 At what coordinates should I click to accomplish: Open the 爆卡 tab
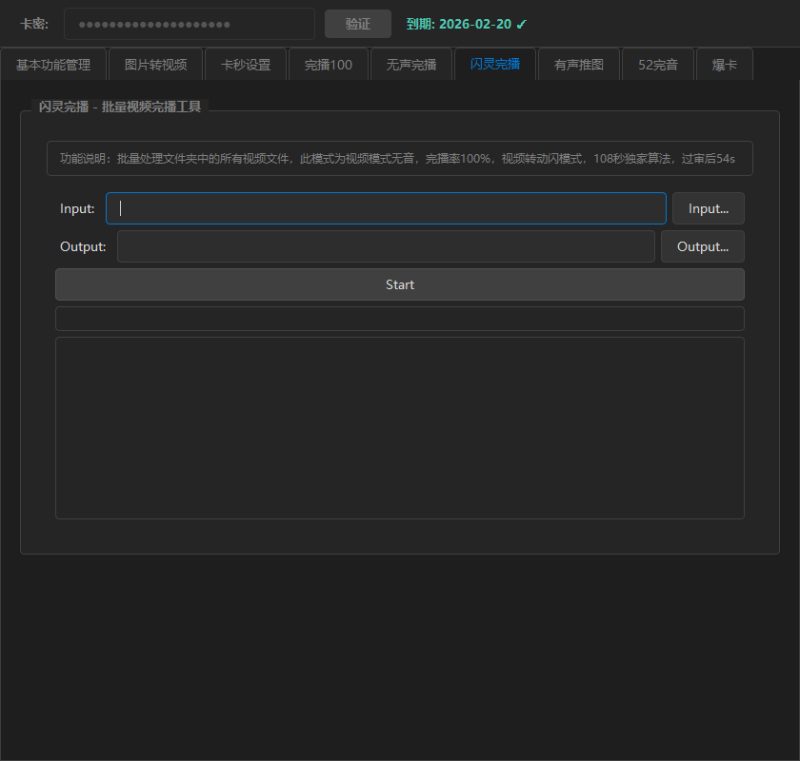click(724, 65)
